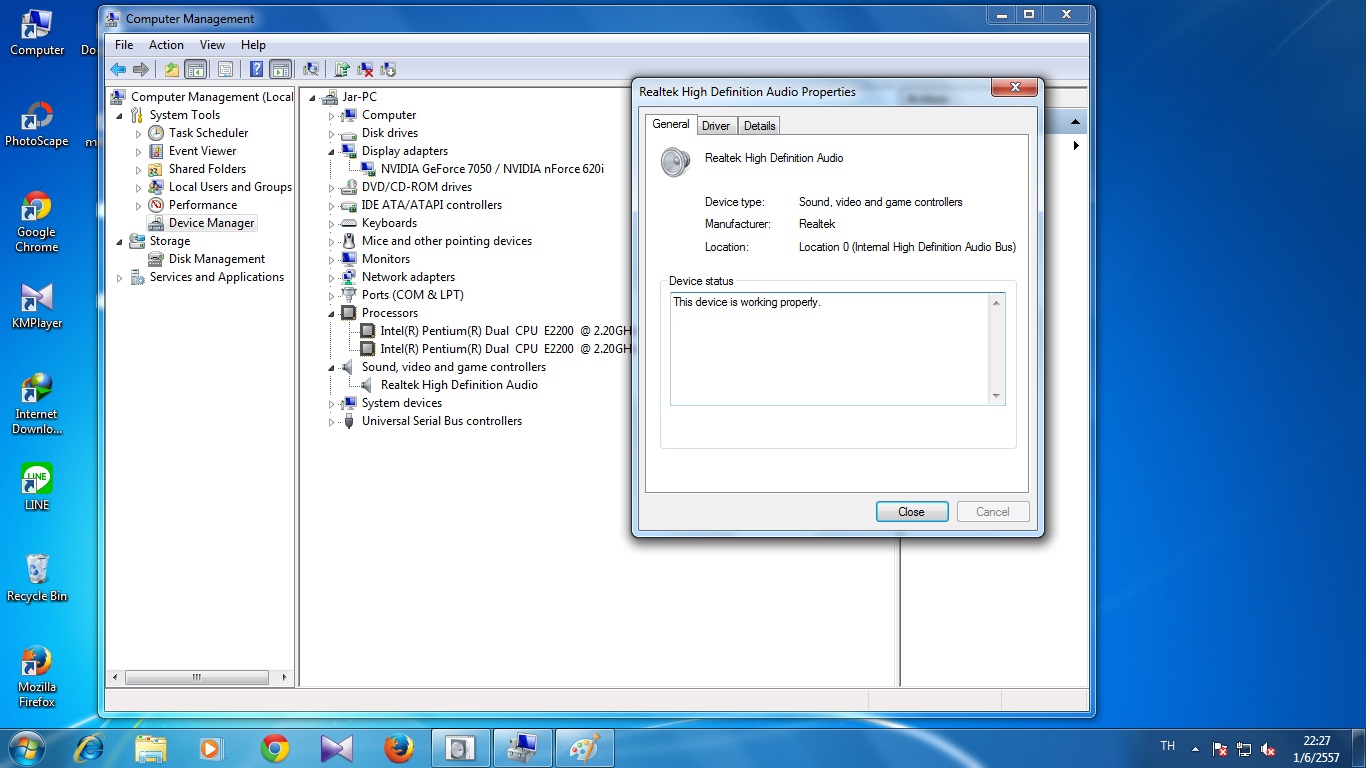
Task: Toggle the Show/Hide Console Tree toolbar icon
Action: tap(196, 69)
